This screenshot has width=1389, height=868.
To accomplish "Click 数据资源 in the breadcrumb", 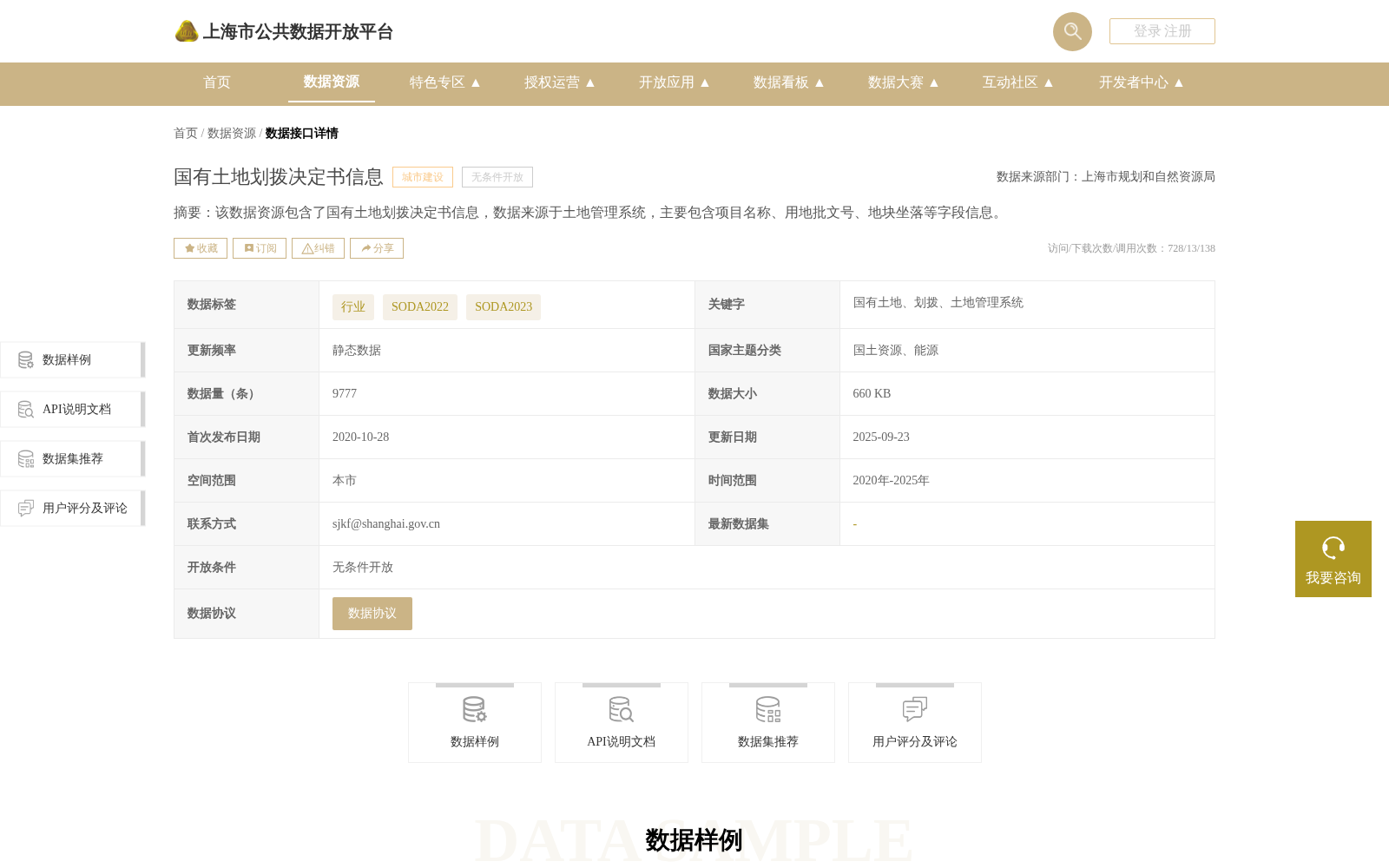I will click(x=232, y=134).
